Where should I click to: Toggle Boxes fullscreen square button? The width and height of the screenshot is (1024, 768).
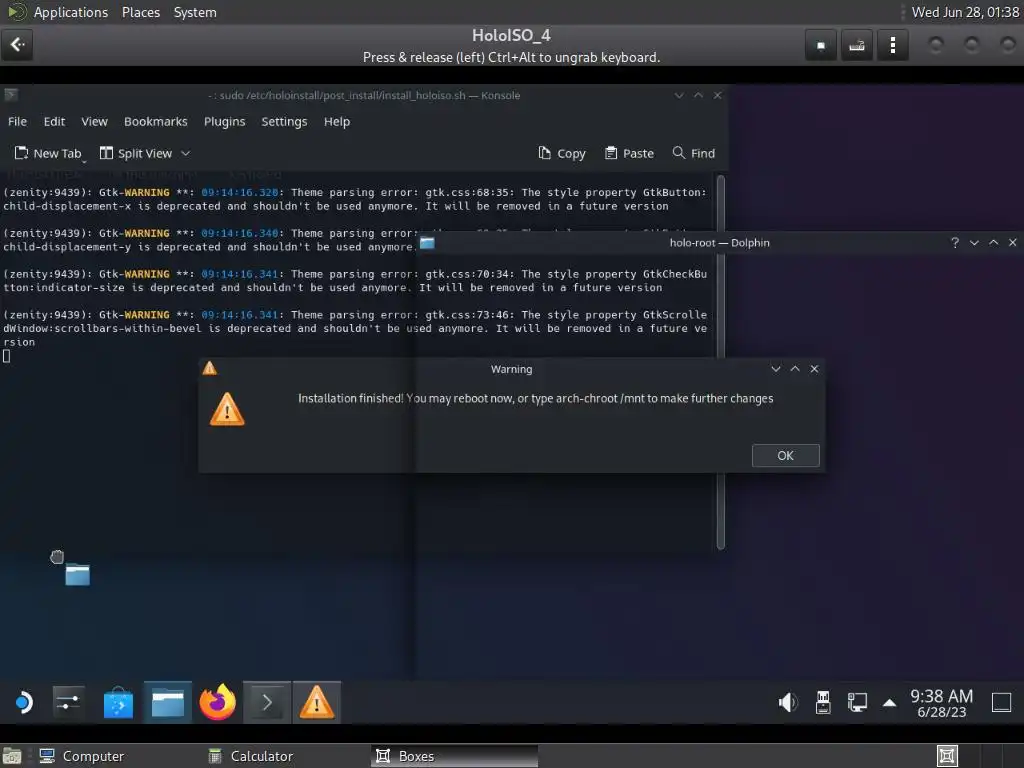820,45
